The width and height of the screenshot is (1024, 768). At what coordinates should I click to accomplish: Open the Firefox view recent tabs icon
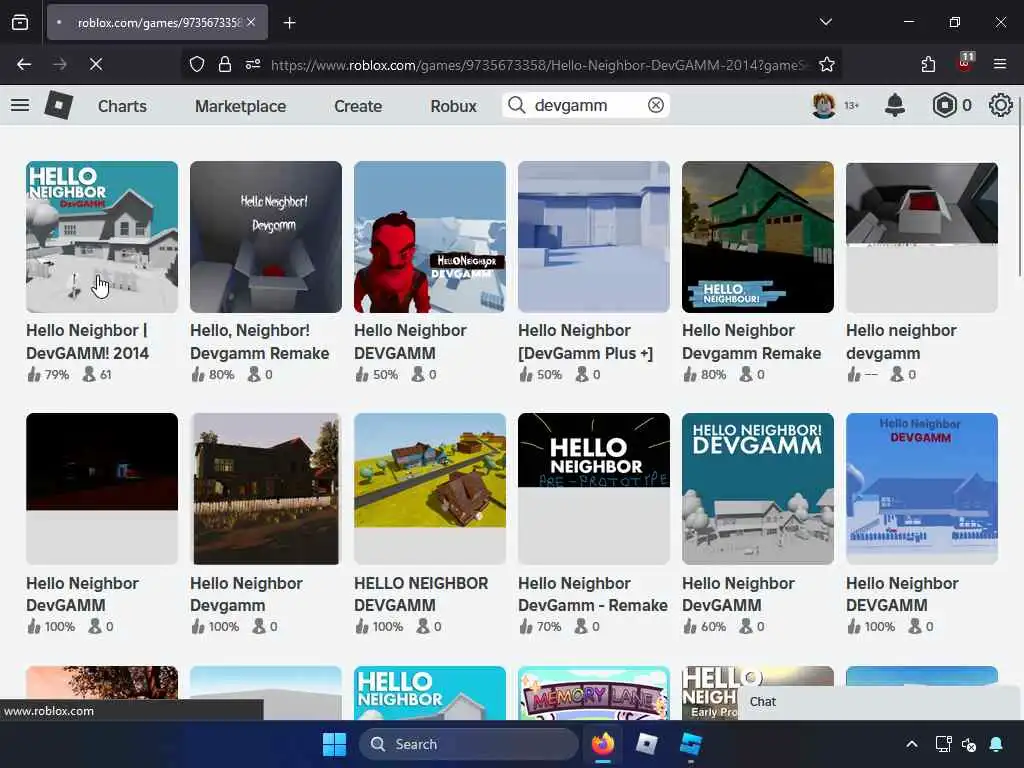[20, 22]
